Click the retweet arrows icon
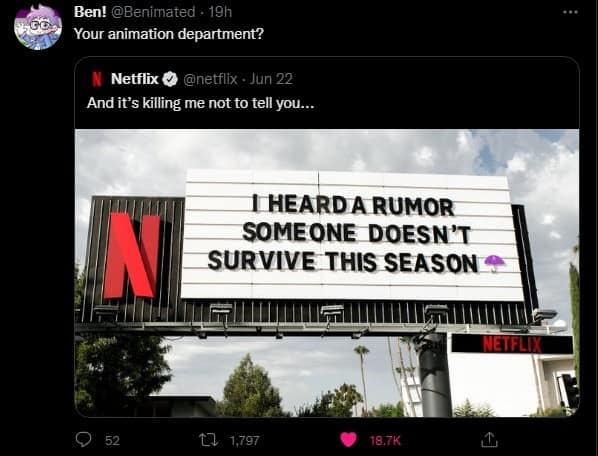This screenshot has width=598, height=456. [x=209, y=440]
